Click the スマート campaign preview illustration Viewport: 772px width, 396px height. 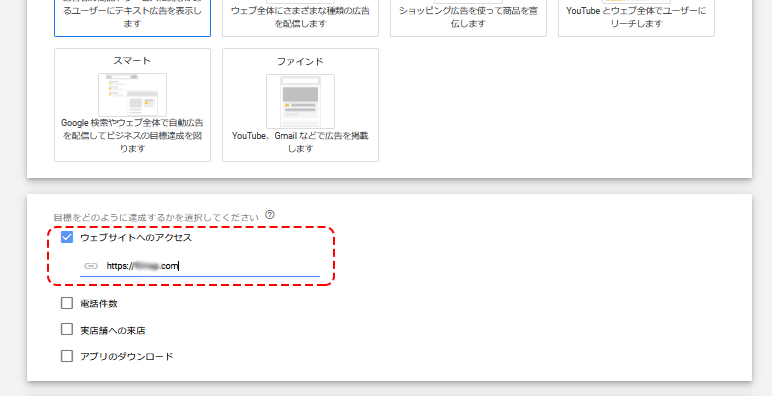coord(132,95)
